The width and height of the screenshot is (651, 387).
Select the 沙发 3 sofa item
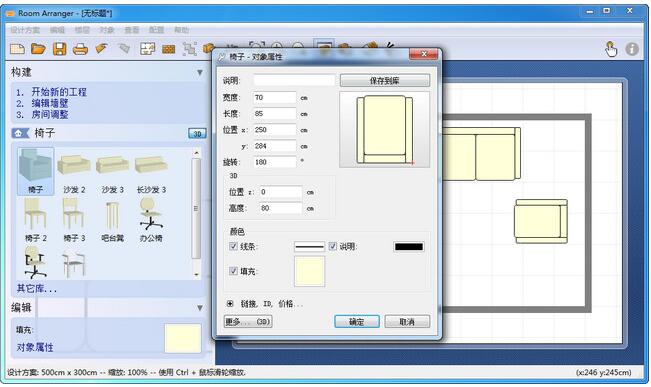(x=113, y=174)
